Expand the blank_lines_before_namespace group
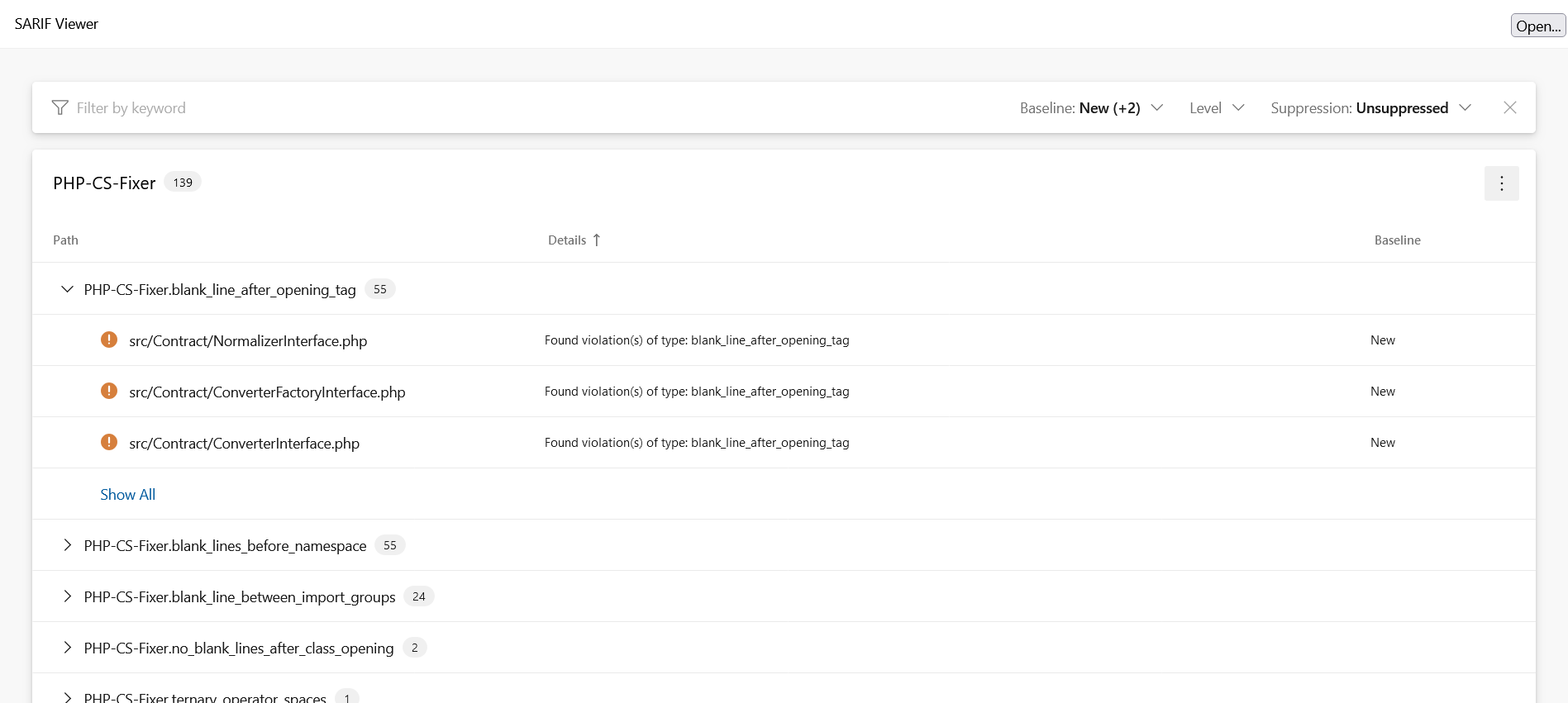Screen dimensions: 1568x703 coord(67,545)
